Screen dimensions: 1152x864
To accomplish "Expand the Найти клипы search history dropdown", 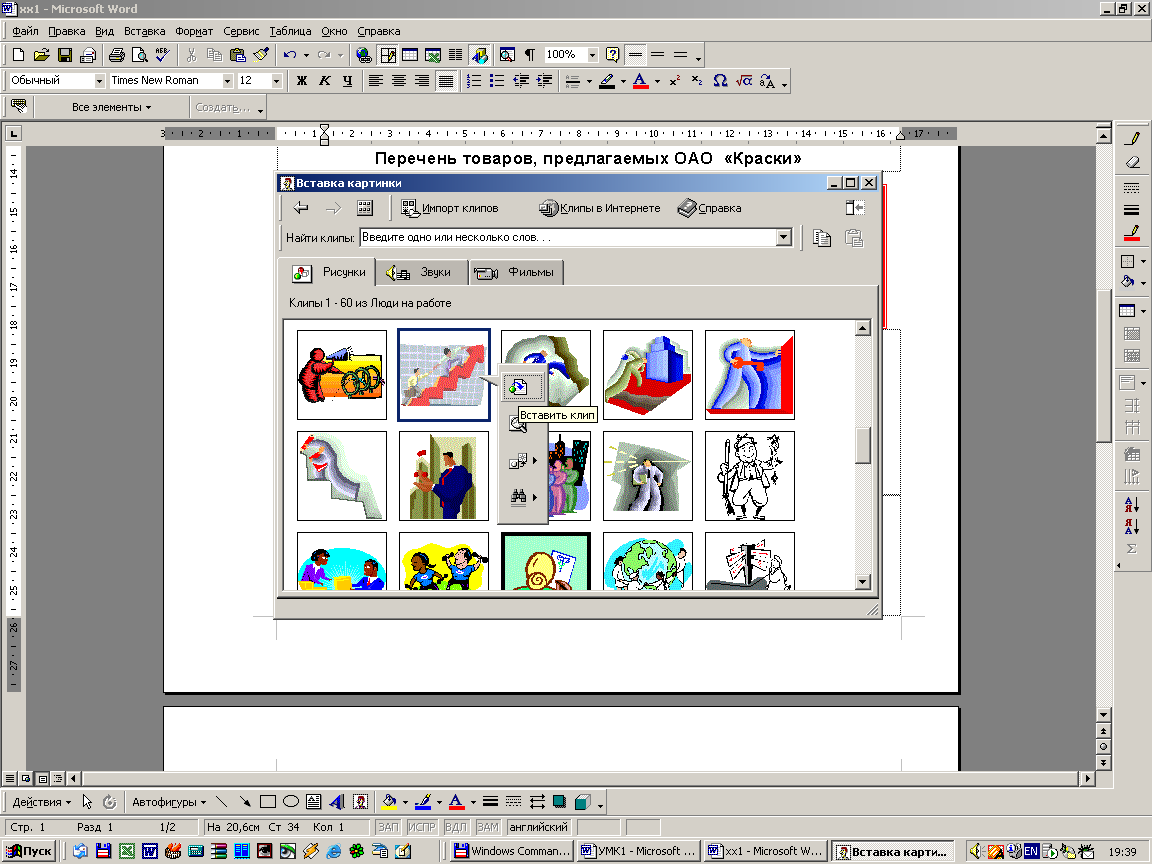I will (x=784, y=237).
